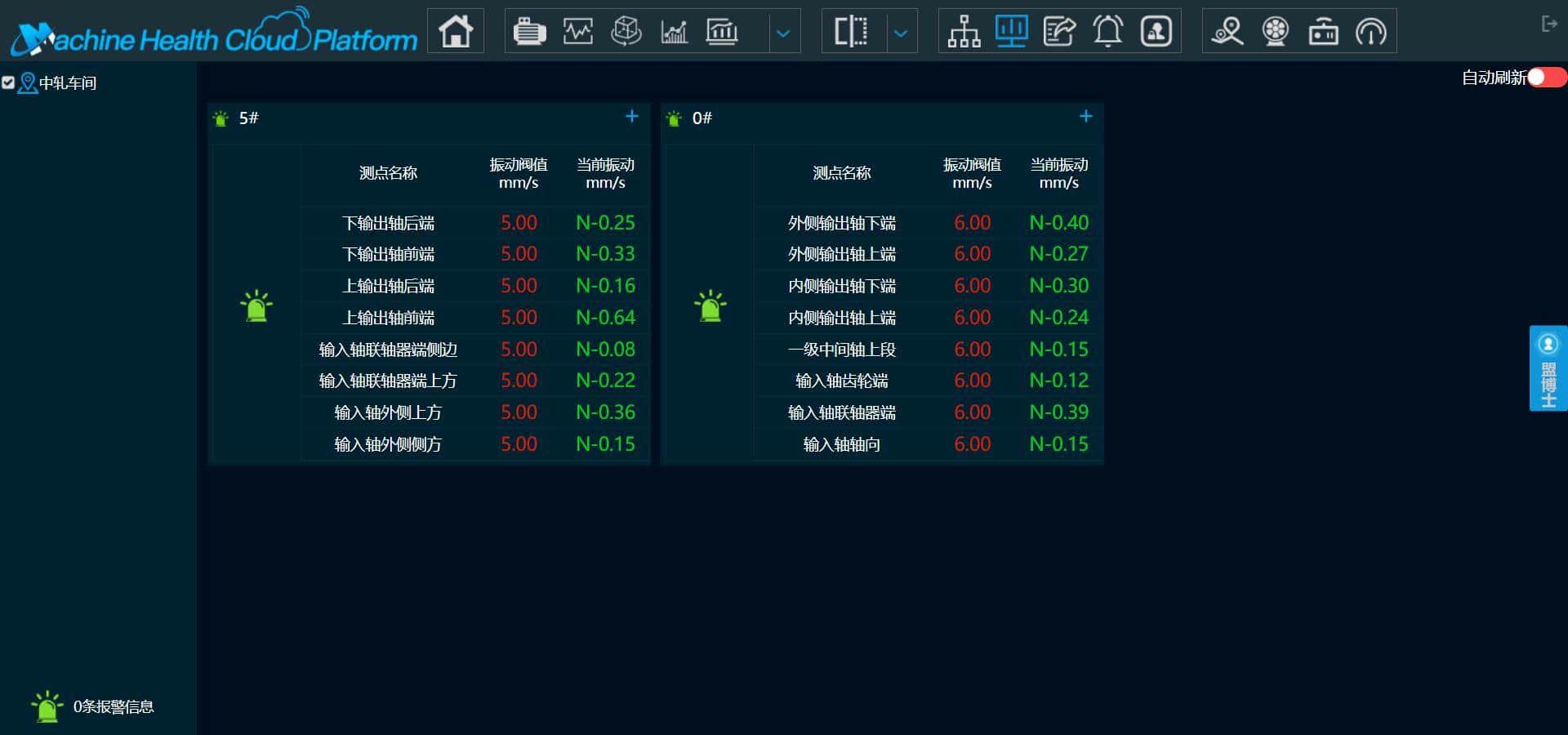Image resolution: width=1568 pixels, height=735 pixels.
Task: Click the 0# panel title
Action: click(702, 118)
